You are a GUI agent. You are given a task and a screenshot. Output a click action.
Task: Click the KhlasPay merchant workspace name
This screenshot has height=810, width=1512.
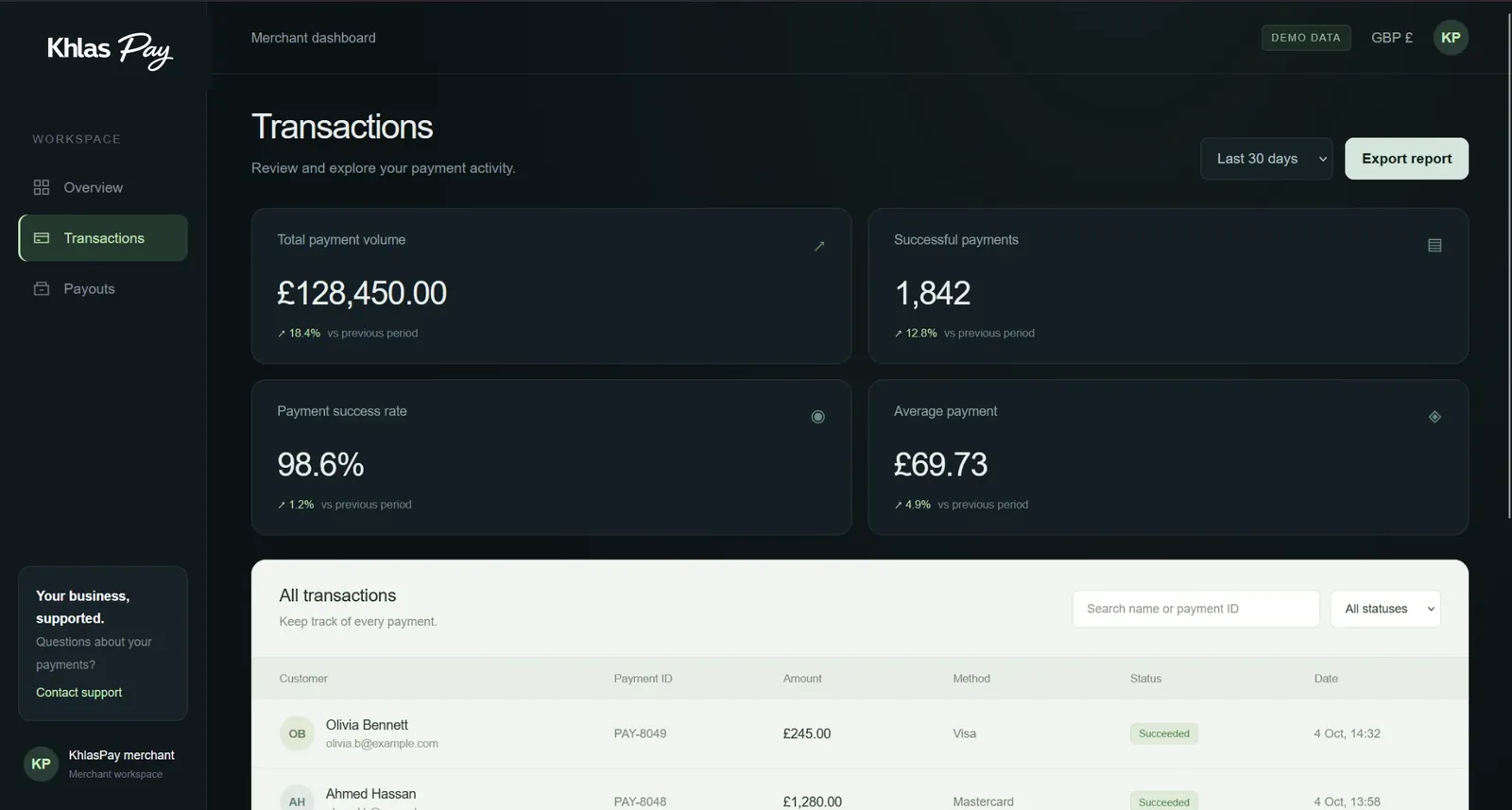pos(121,755)
